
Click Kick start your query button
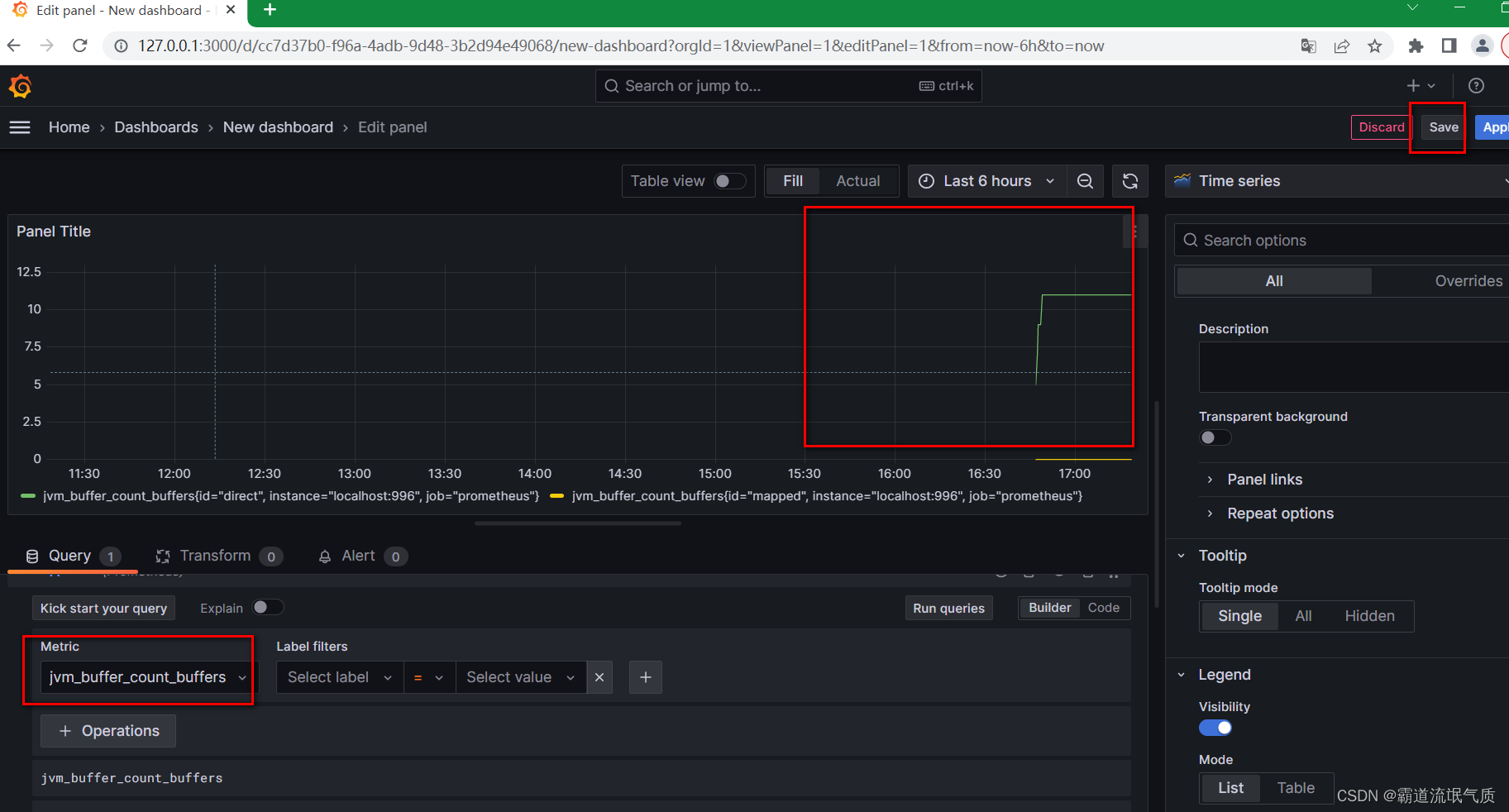(x=104, y=609)
